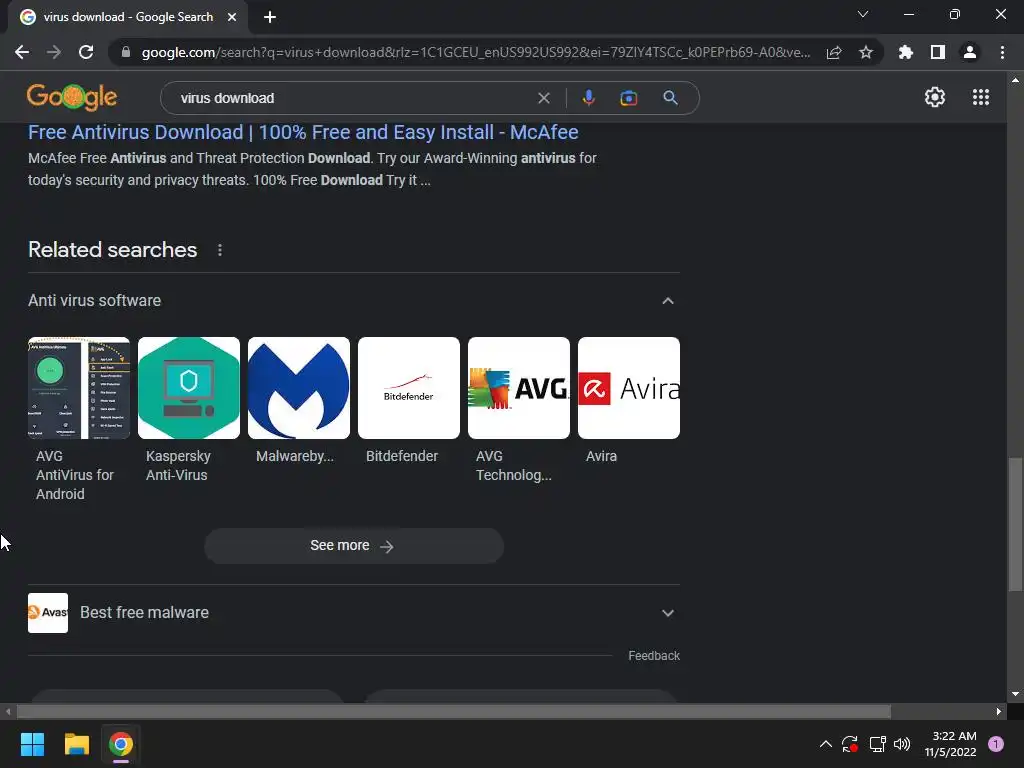Open a new browser tab
The width and height of the screenshot is (1024, 768).
(270, 17)
